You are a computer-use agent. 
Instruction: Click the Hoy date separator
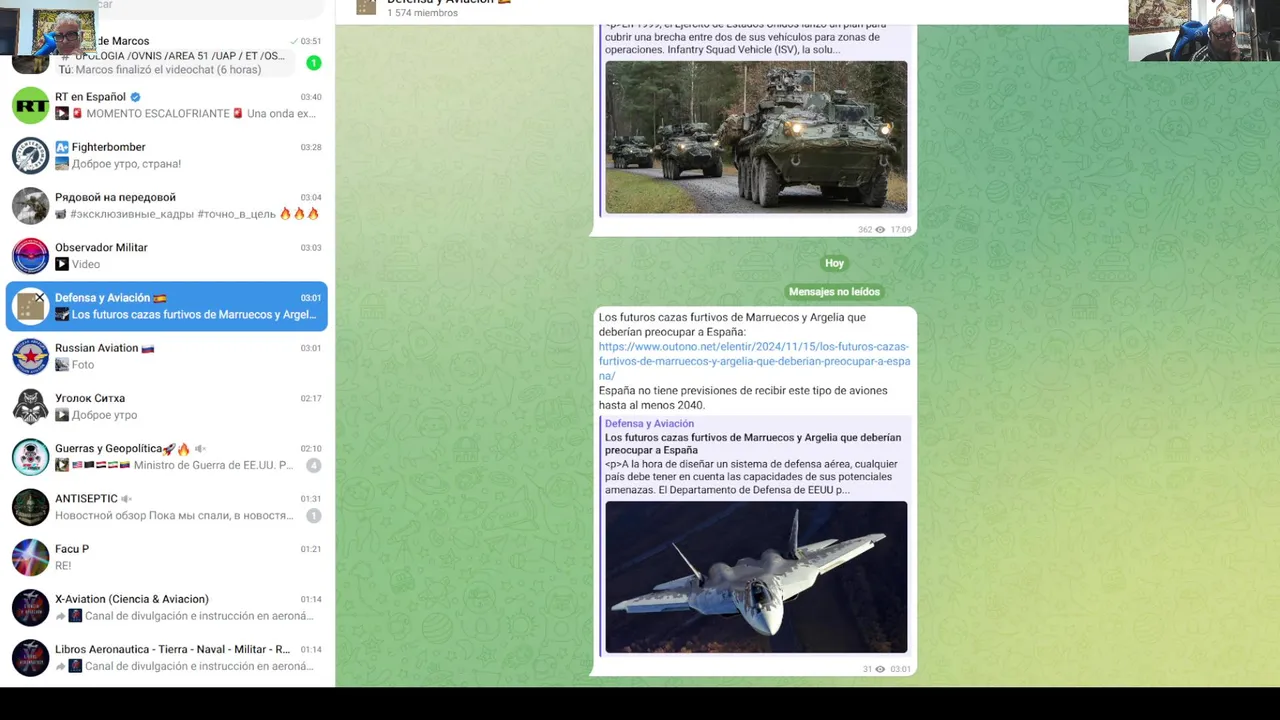834,263
